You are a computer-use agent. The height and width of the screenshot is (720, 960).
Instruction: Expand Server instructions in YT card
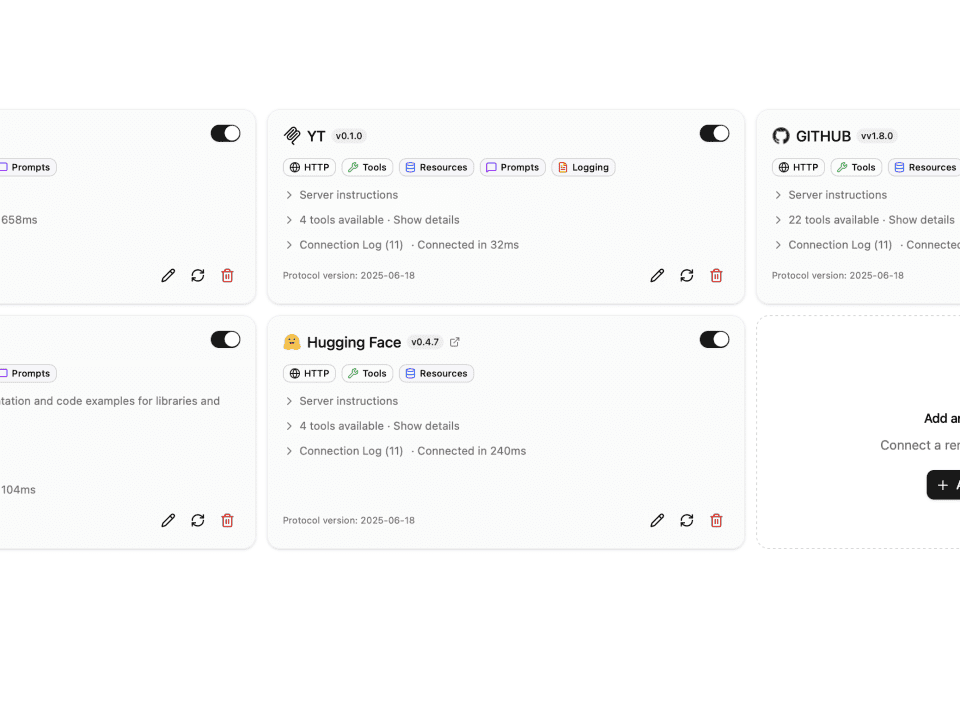(342, 195)
